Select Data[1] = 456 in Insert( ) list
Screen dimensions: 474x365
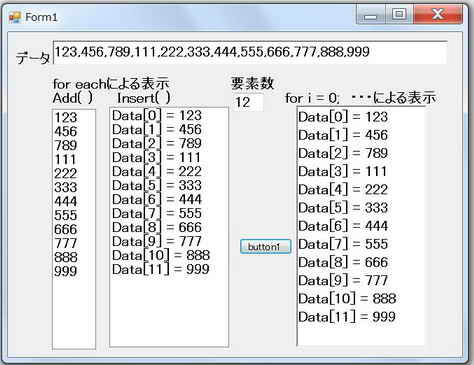(x=157, y=130)
